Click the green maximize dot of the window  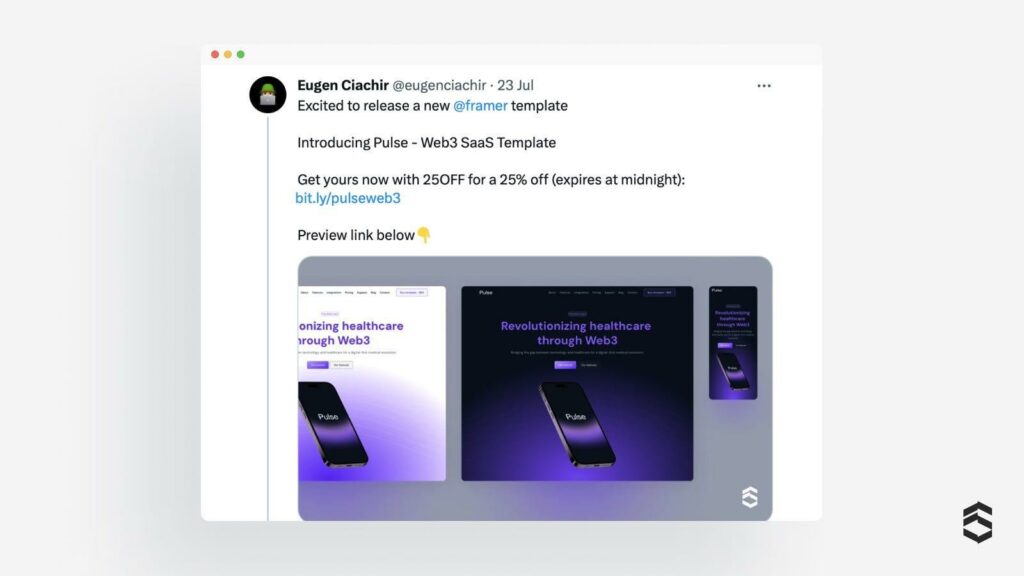[x=241, y=54]
